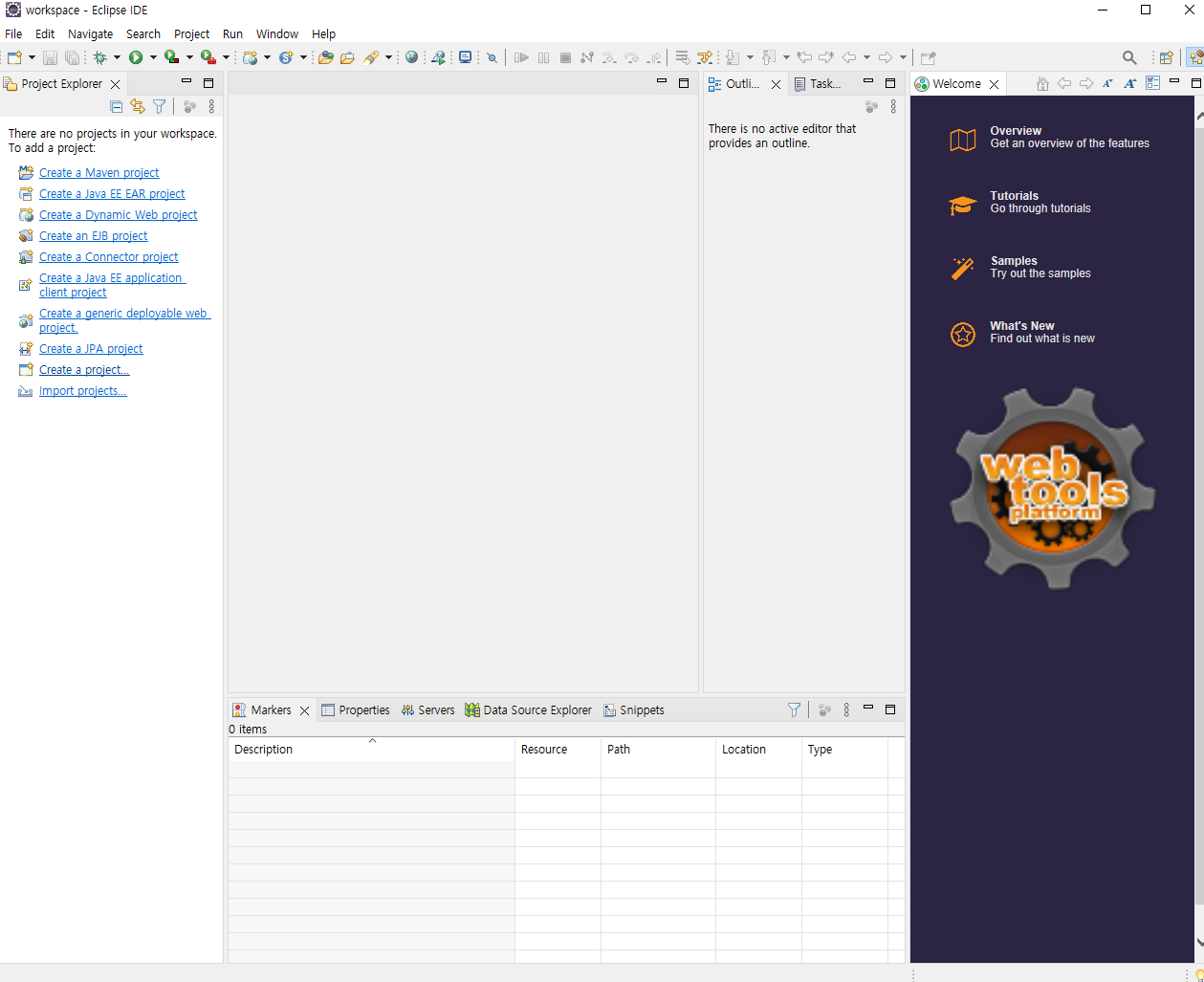Image resolution: width=1204 pixels, height=982 pixels.
Task: Click the Terminate square debug icon
Action: (565, 57)
